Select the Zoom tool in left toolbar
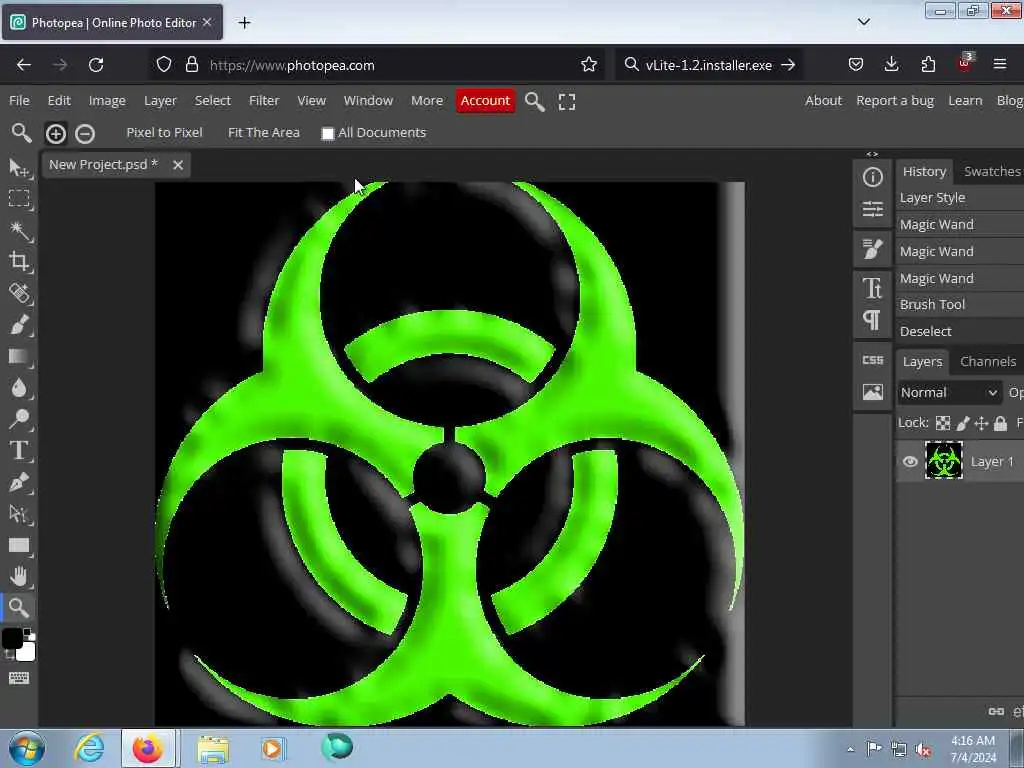 tap(19, 608)
